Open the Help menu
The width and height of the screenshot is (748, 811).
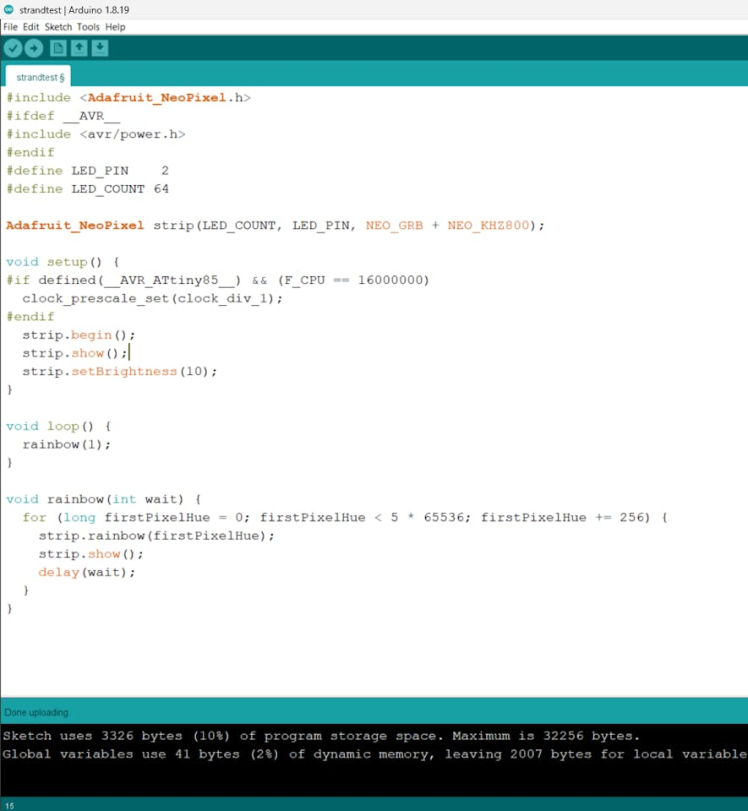coord(115,27)
